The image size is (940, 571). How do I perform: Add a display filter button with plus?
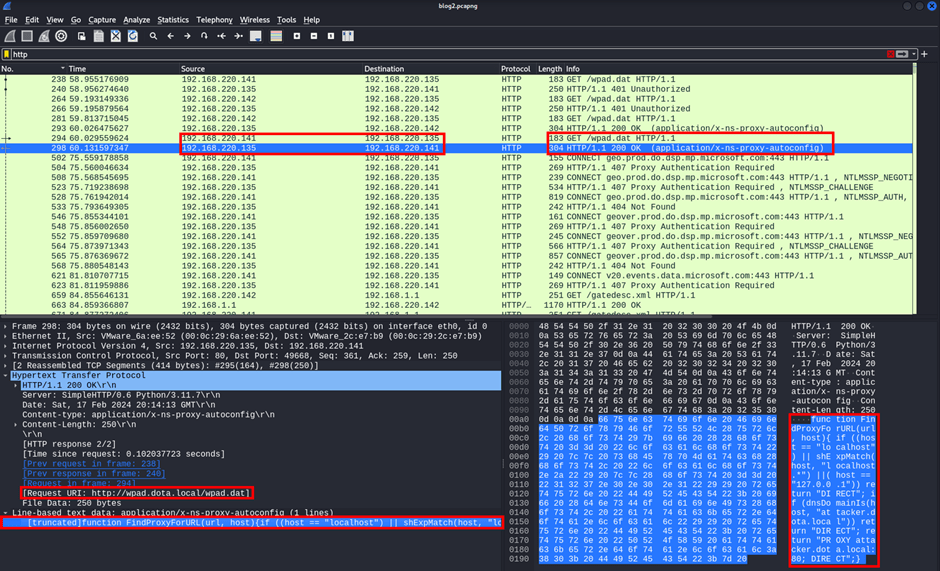(x=924, y=54)
